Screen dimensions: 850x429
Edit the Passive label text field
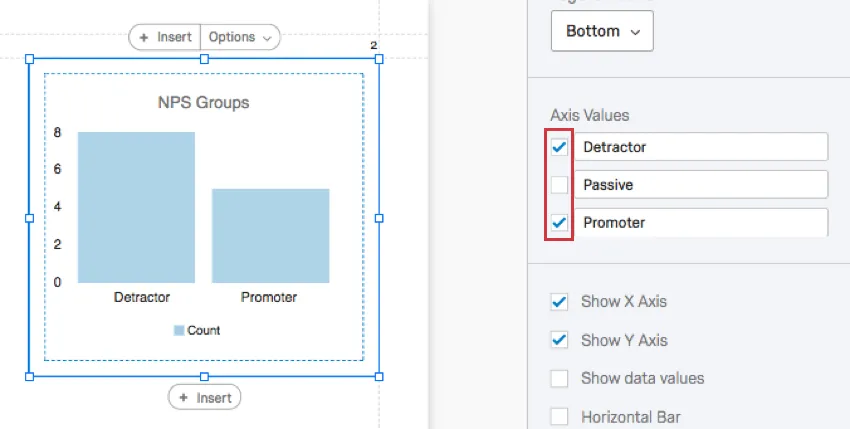pos(700,185)
